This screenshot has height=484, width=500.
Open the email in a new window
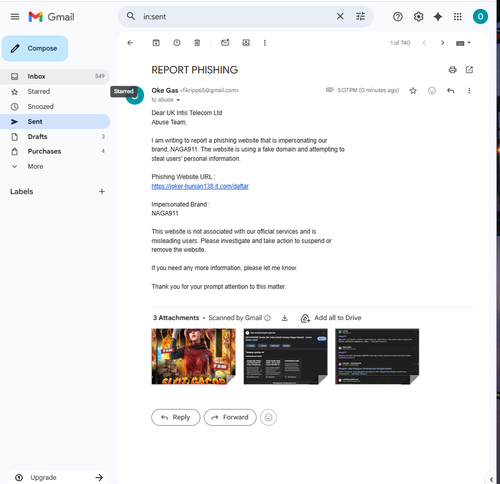[x=469, y=70]
